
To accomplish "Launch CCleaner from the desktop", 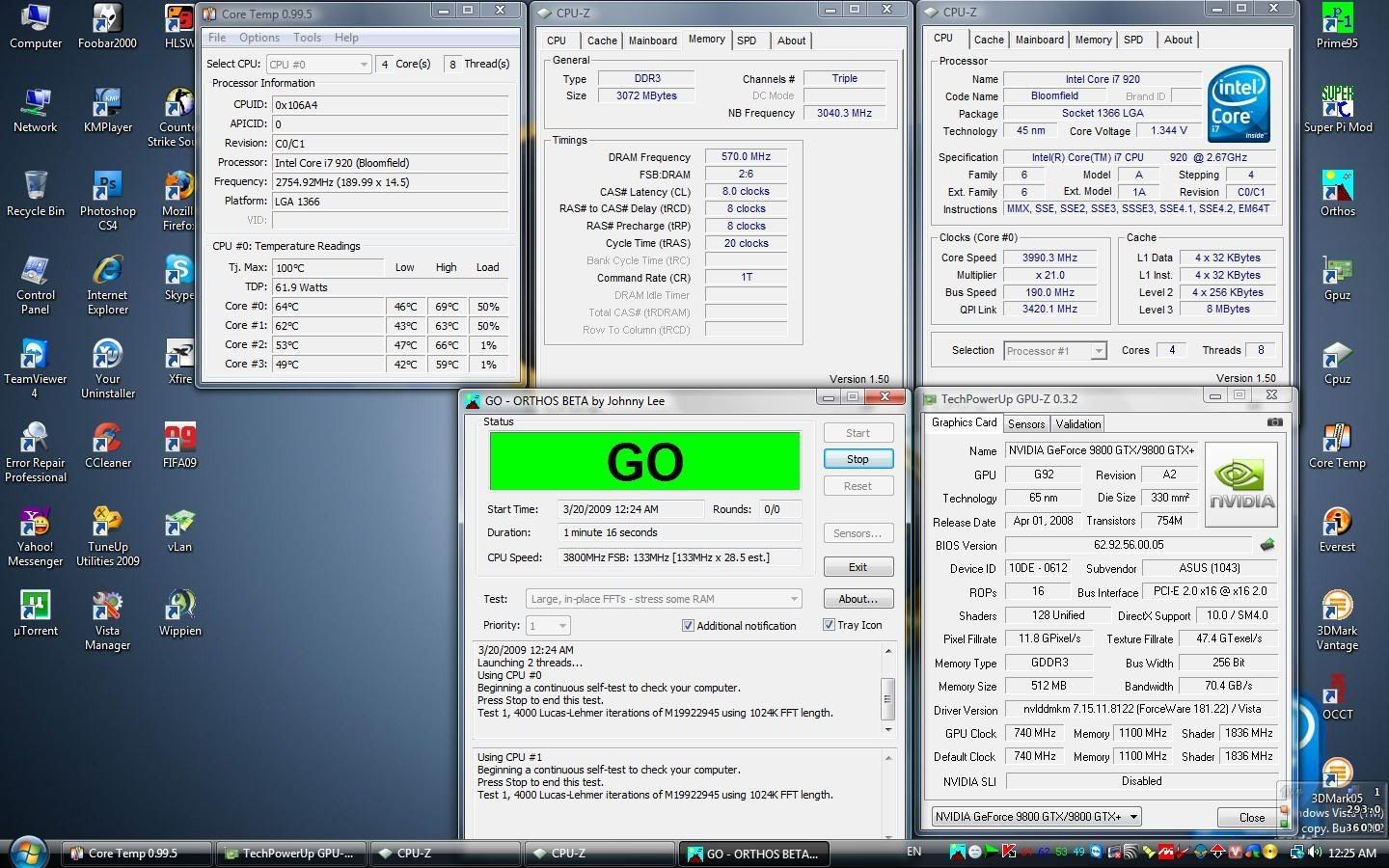I will point(107,446).
